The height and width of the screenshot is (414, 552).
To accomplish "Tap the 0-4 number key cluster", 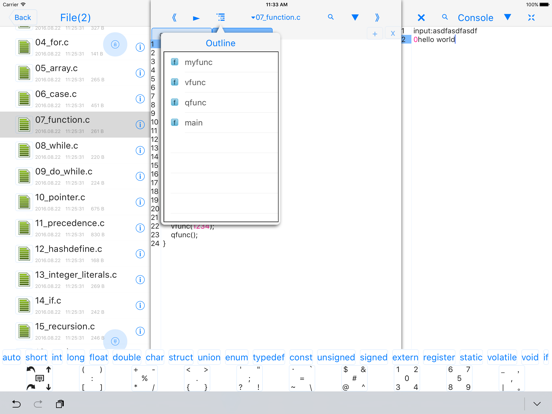I will tap(407, 378).
